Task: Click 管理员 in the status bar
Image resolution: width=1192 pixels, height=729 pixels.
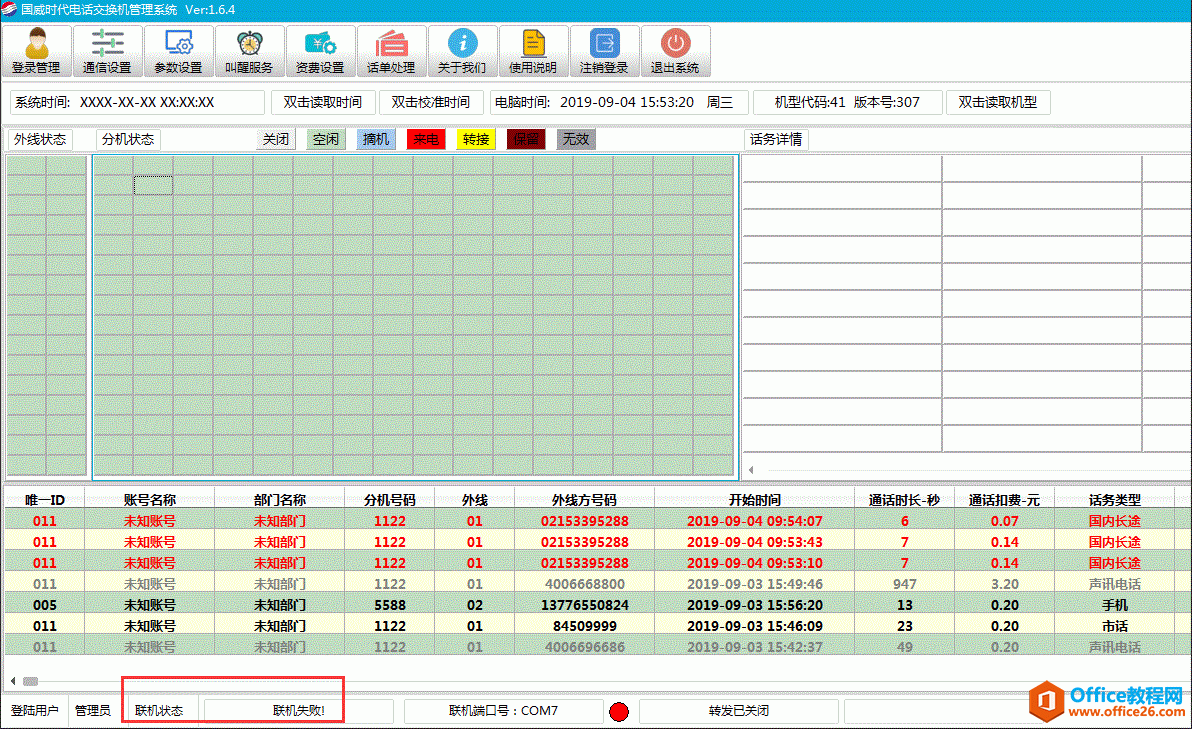Action: [93, 711]
